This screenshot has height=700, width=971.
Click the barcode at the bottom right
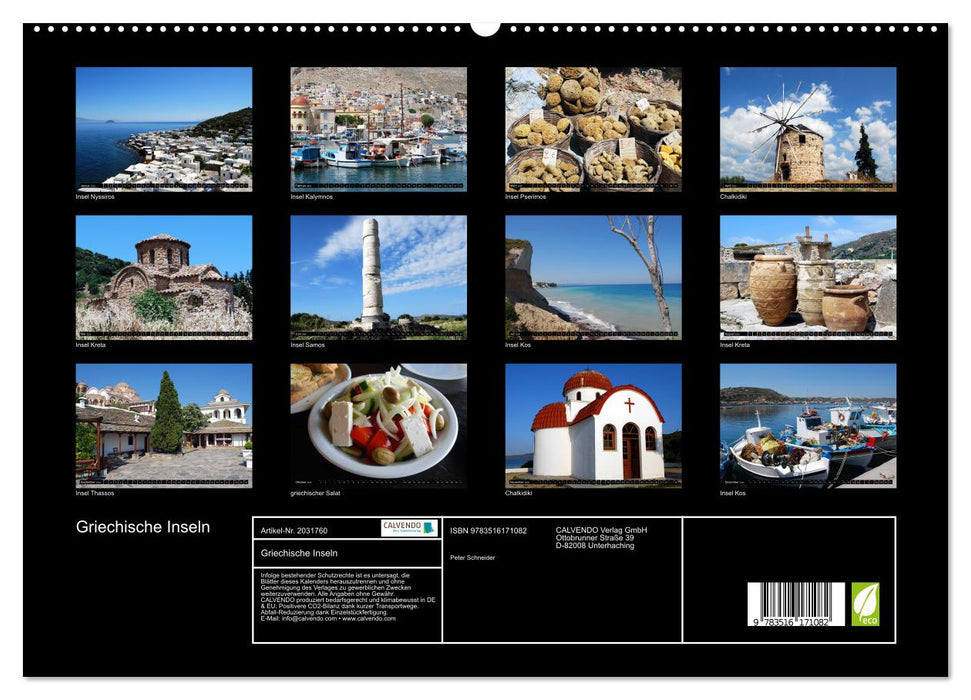click(x=798, y=605)
